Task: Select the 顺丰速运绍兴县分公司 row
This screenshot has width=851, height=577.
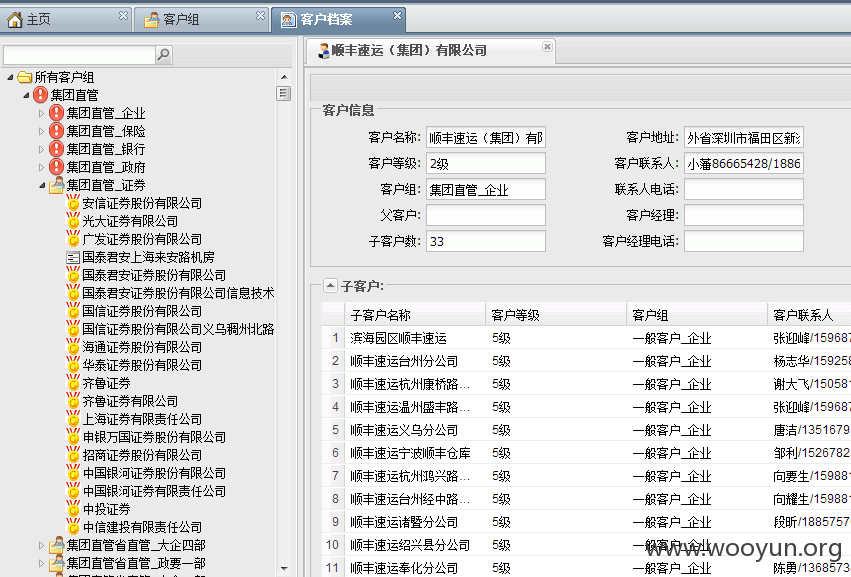Action: 586,545
